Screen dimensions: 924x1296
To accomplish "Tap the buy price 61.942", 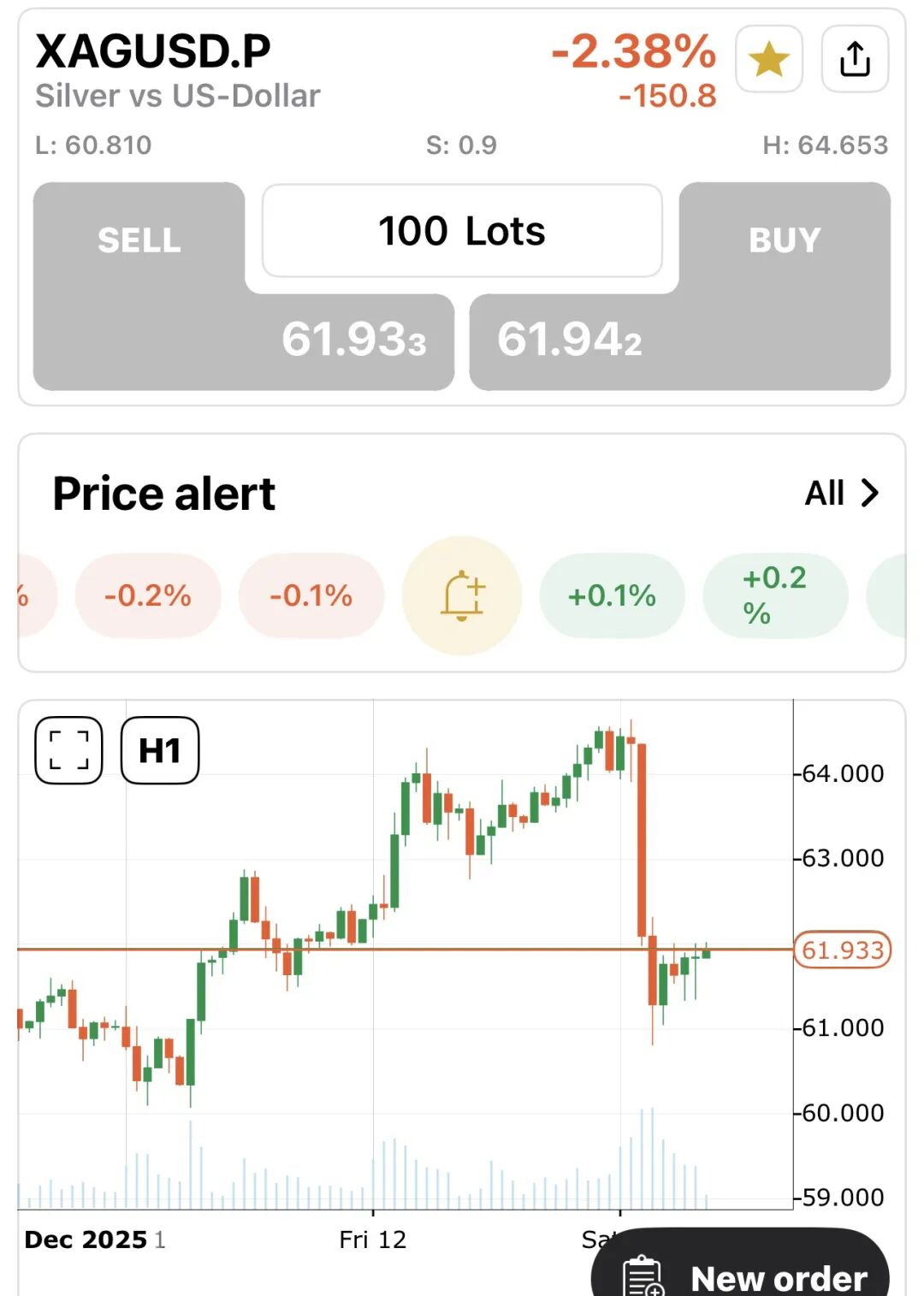I will point(570,340).
